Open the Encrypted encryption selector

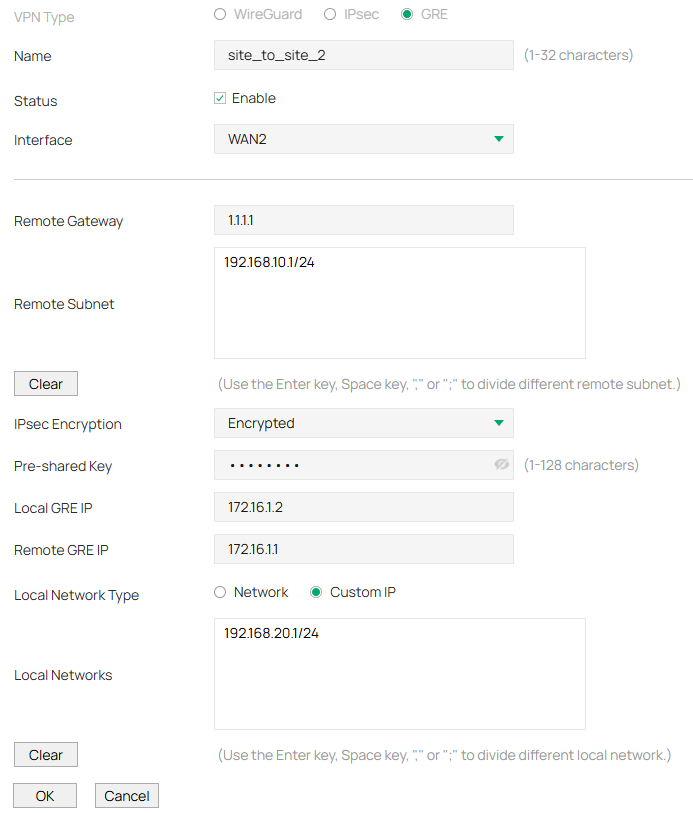point(363,423)
